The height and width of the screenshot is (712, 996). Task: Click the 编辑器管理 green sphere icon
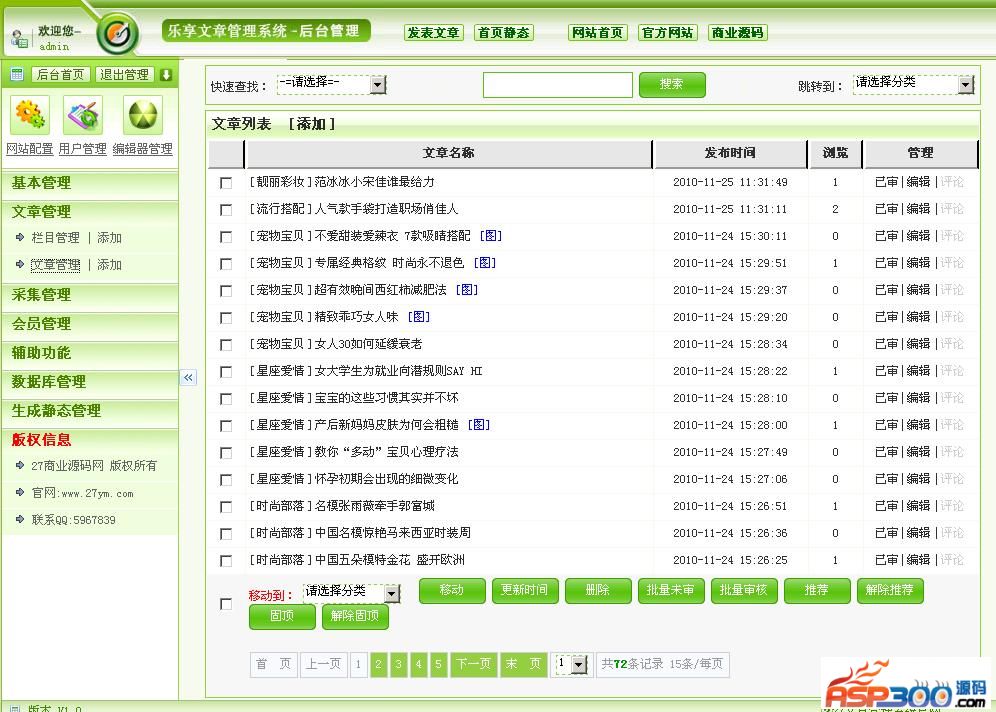pos(142,116)
